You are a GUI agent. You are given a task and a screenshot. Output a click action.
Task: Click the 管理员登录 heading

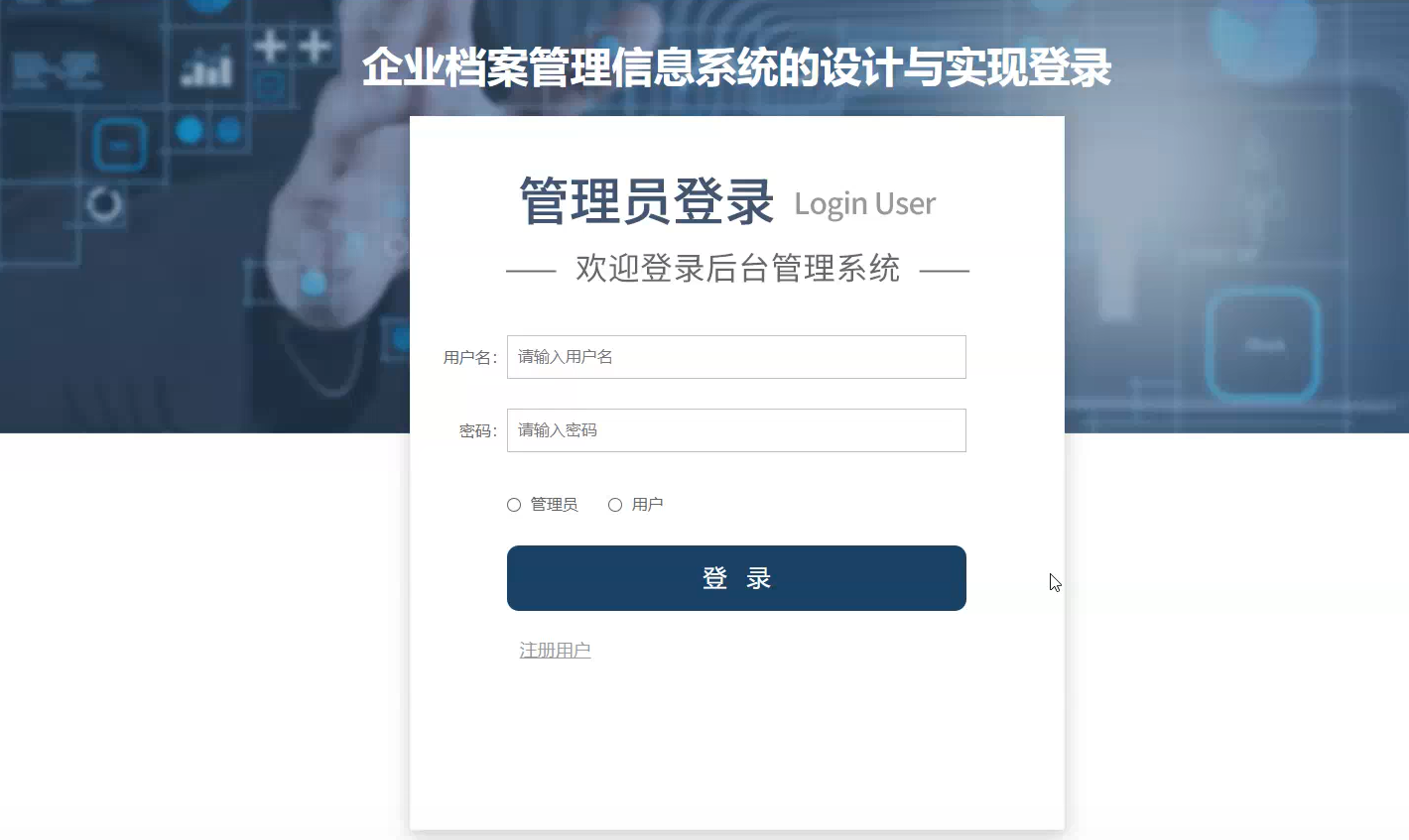[647, 201]
